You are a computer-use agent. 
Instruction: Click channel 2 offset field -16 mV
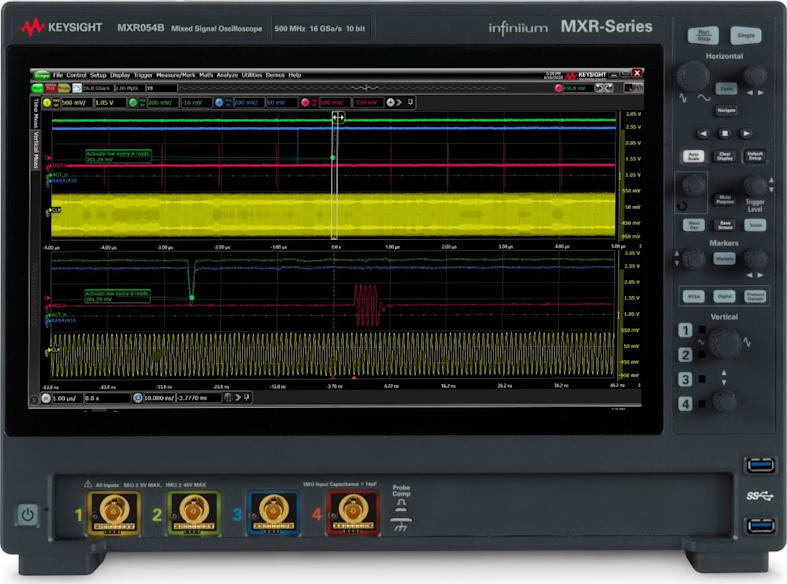[195, 102]
